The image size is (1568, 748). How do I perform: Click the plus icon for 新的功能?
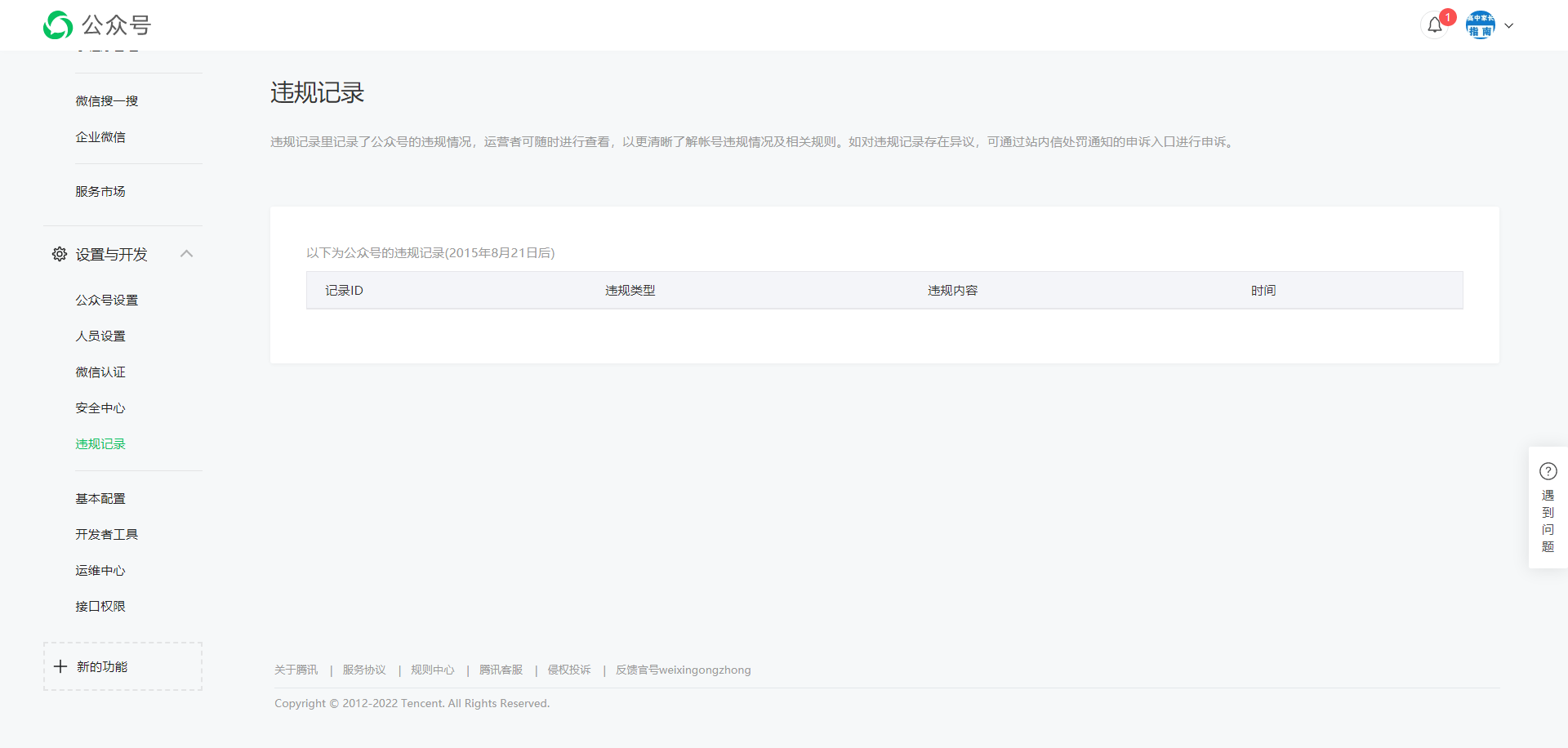click(60, 666)
